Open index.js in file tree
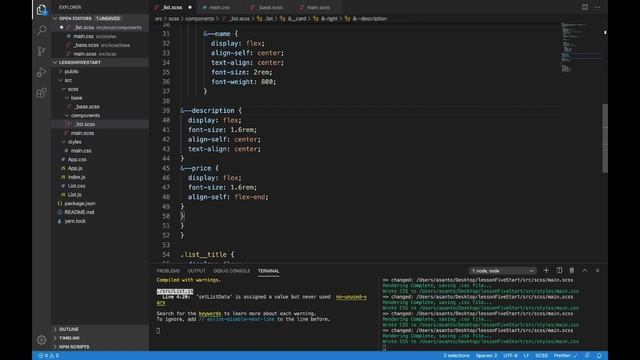The image size is (640, 360). click(76, 177)
